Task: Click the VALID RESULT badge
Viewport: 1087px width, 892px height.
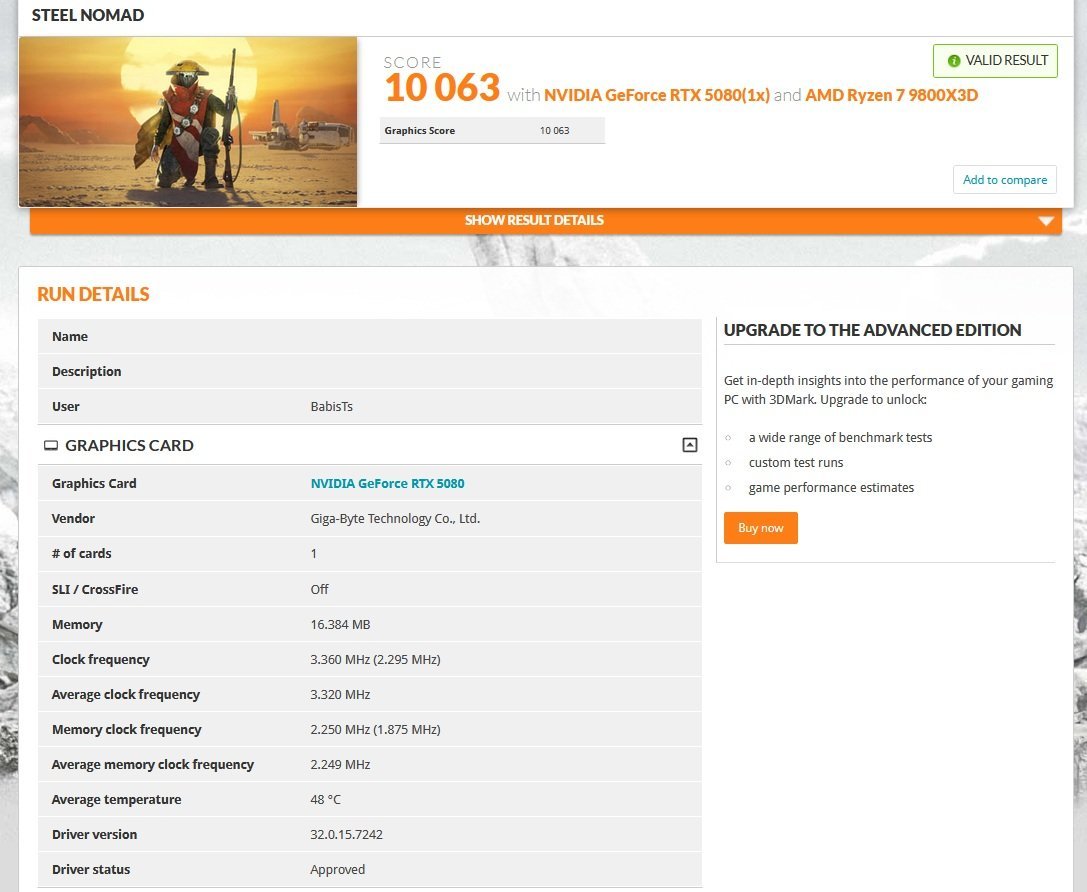Action: 995,61
